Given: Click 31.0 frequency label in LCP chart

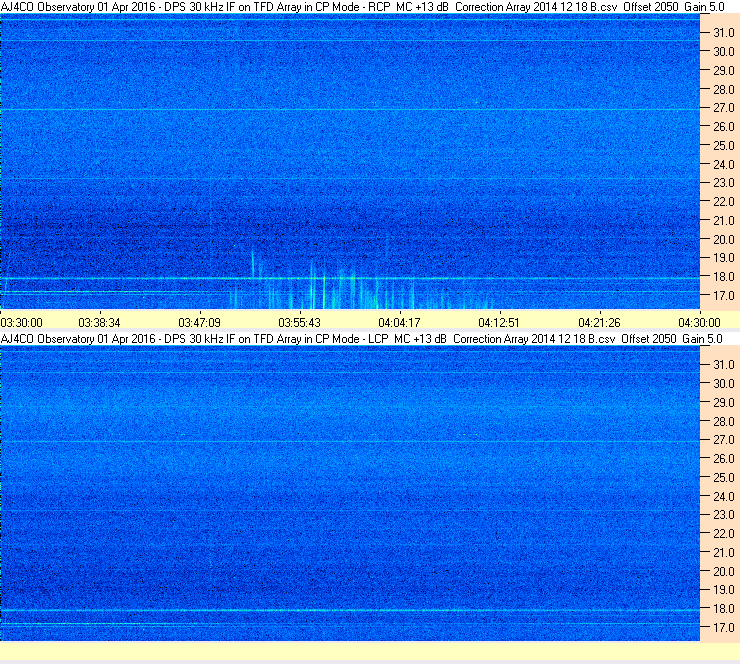Looking at the screenshot, I should (x=724, y=365).
